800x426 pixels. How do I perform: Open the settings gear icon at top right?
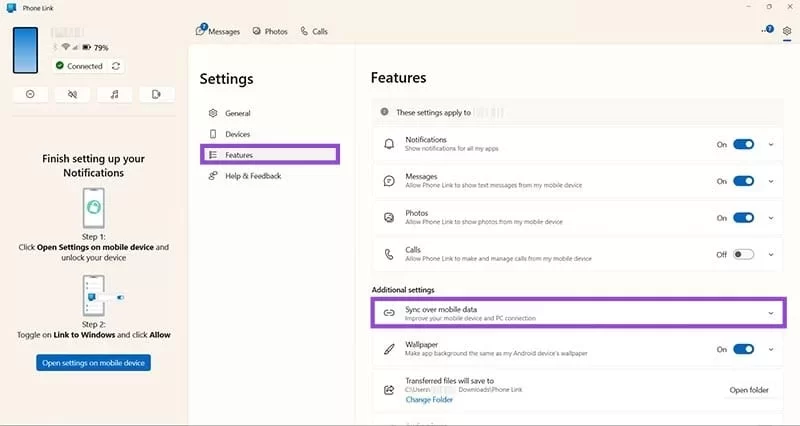(787, 32)
